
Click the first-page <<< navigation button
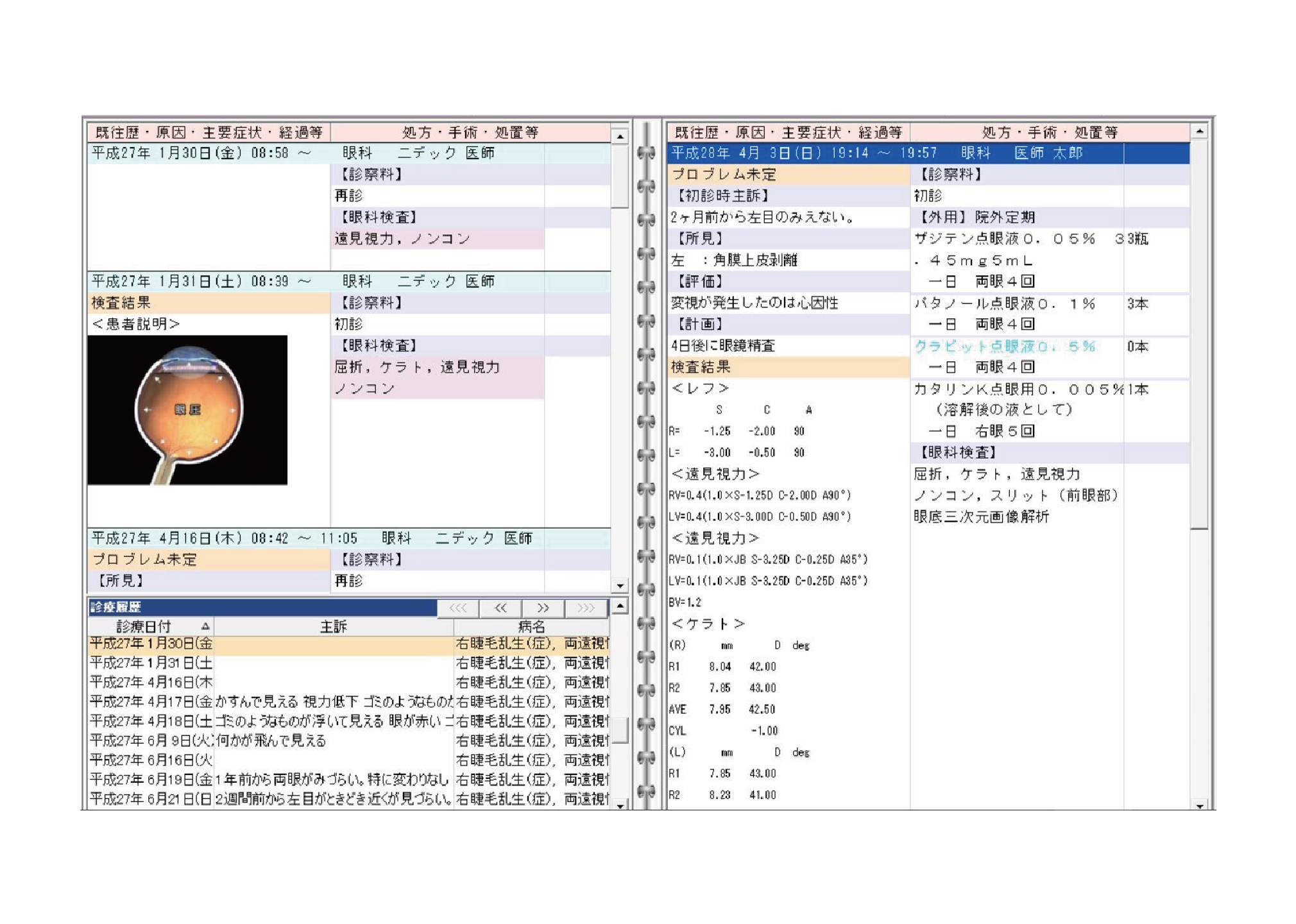tap(457, 607)
